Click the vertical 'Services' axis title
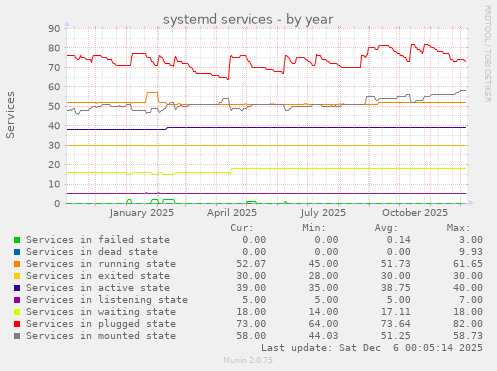 [x=10, y=115]
